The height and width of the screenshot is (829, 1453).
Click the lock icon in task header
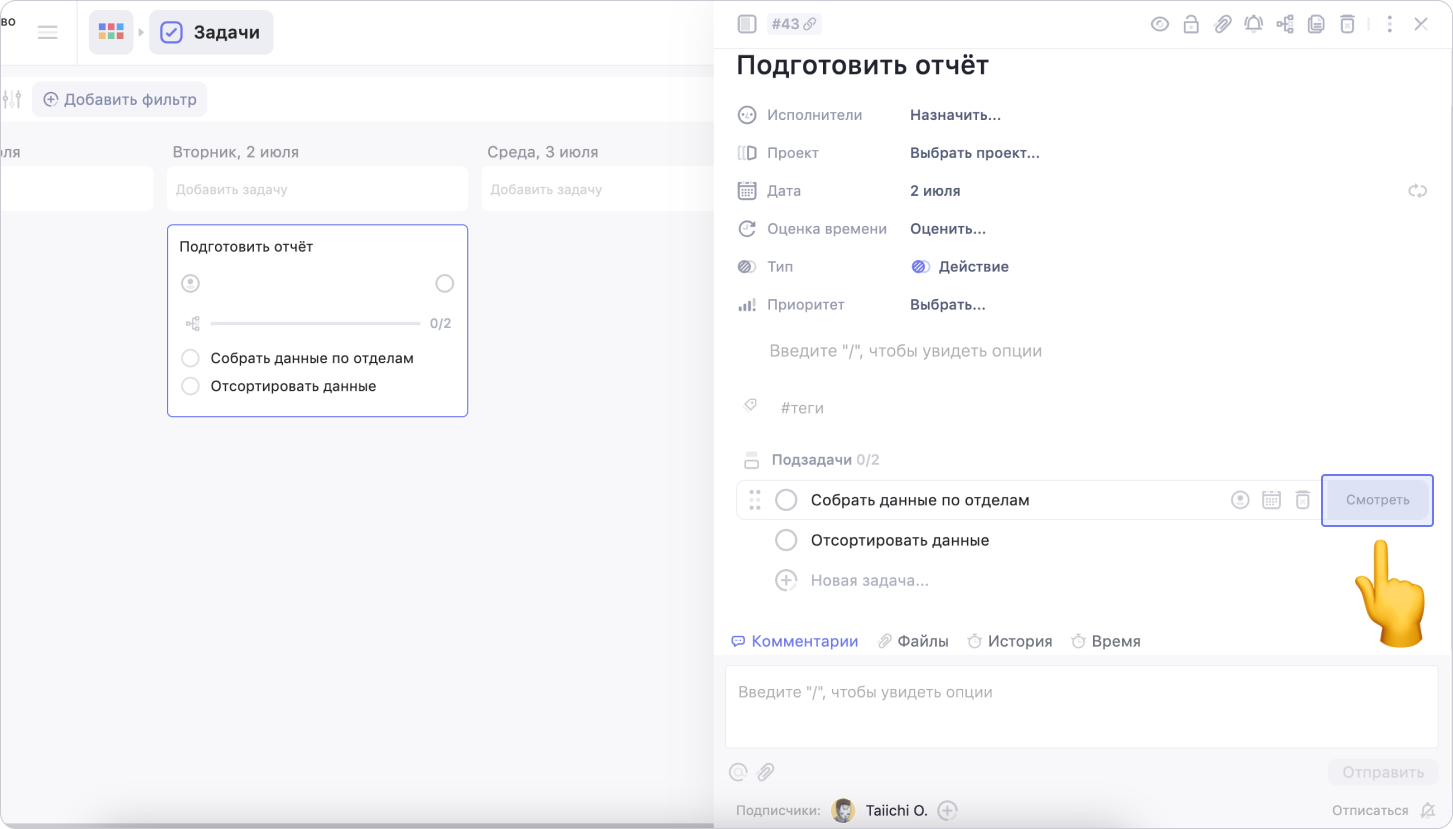(1191, 24)
